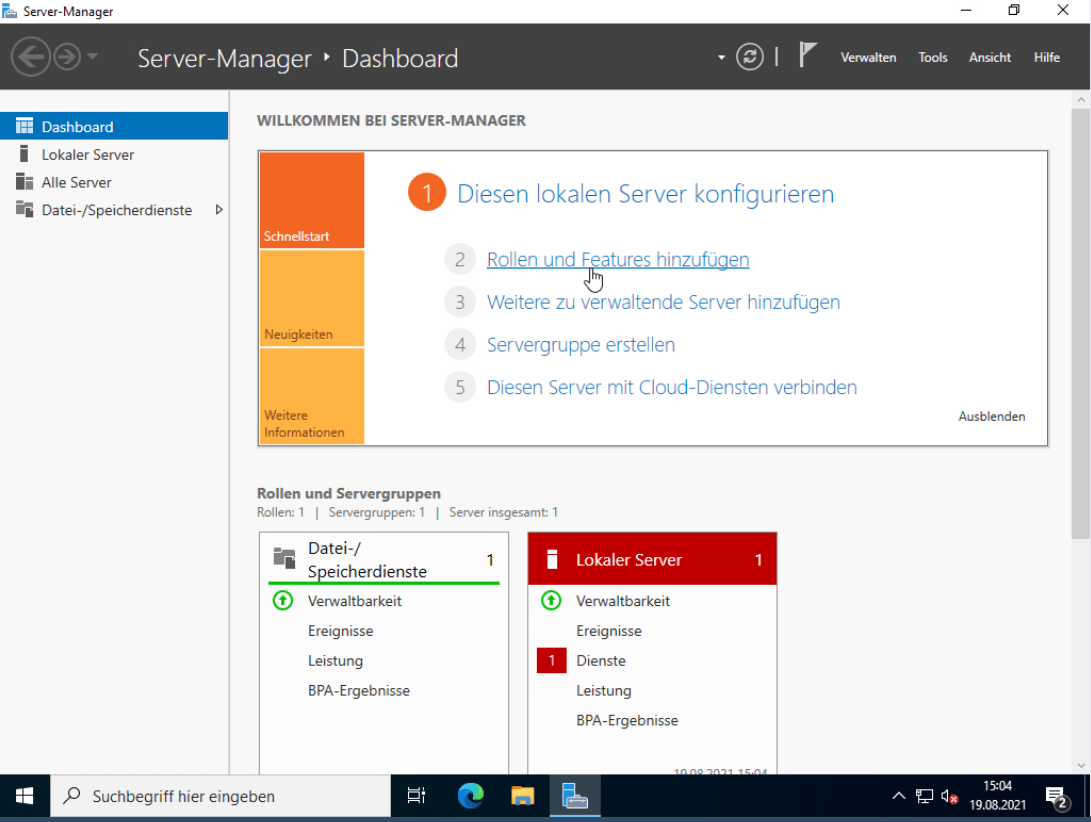Show hidden system tray icons

pyautogui.click(x=898, y=796)
